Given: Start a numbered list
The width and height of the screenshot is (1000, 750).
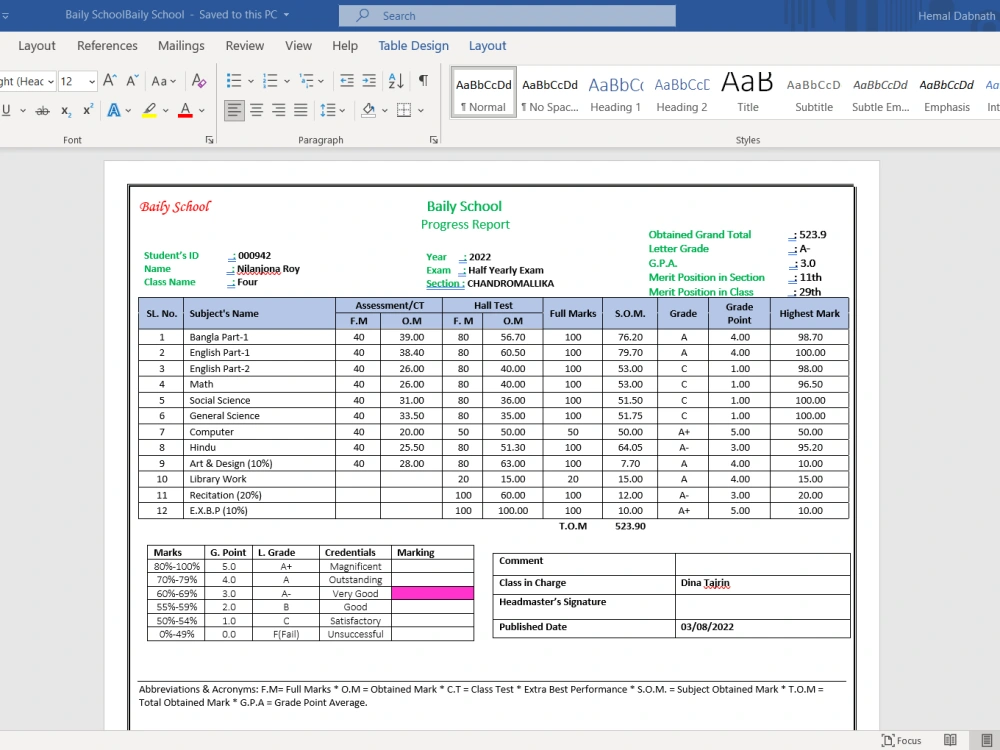Looking at the screenshot, I should pyautogui.click(x=270, y=80).
